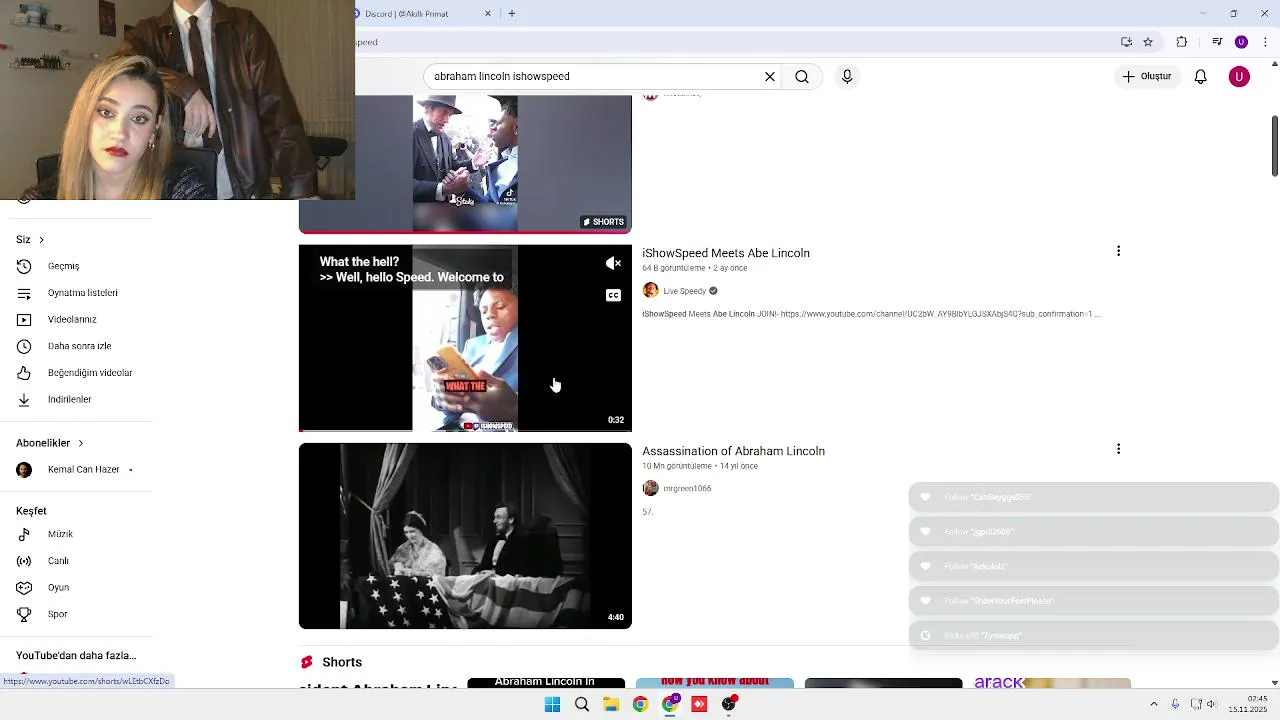The image size is (1280, 720).
Task: Play the Assassination of Abraham Lincoln thumbnail
Action: point(465,536)
